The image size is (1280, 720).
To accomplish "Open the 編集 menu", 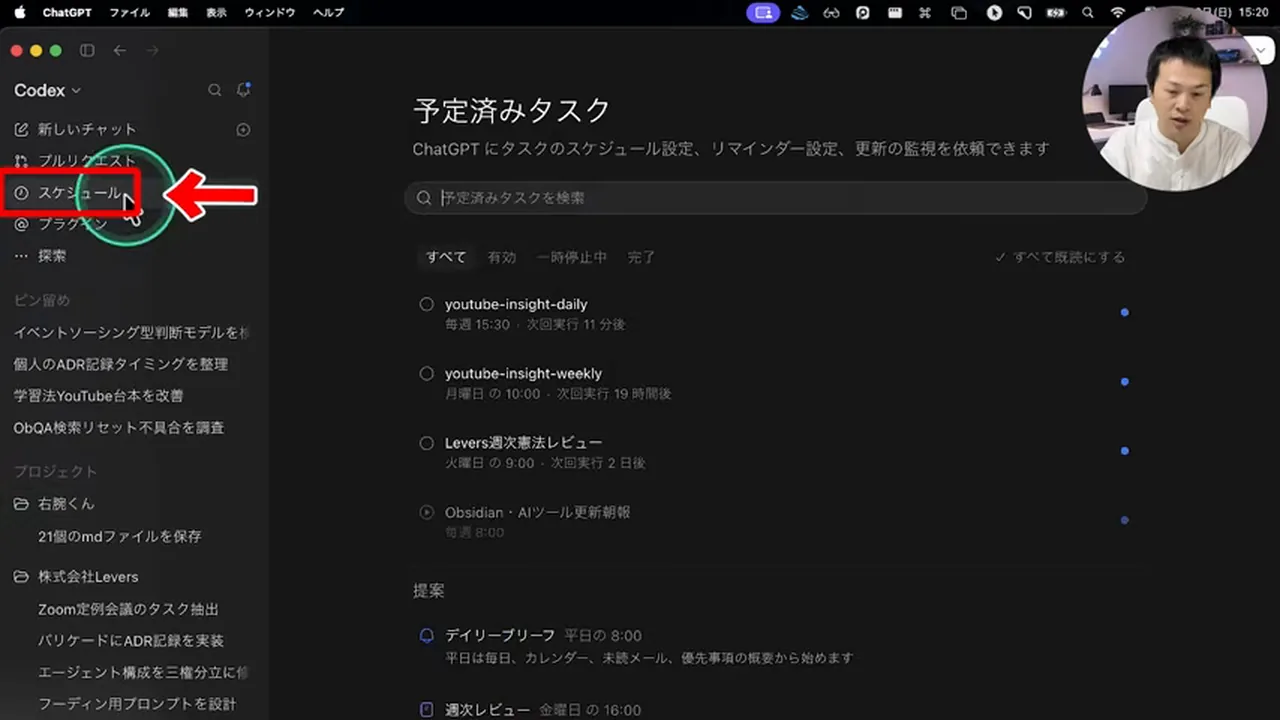I will click(178, 13).
